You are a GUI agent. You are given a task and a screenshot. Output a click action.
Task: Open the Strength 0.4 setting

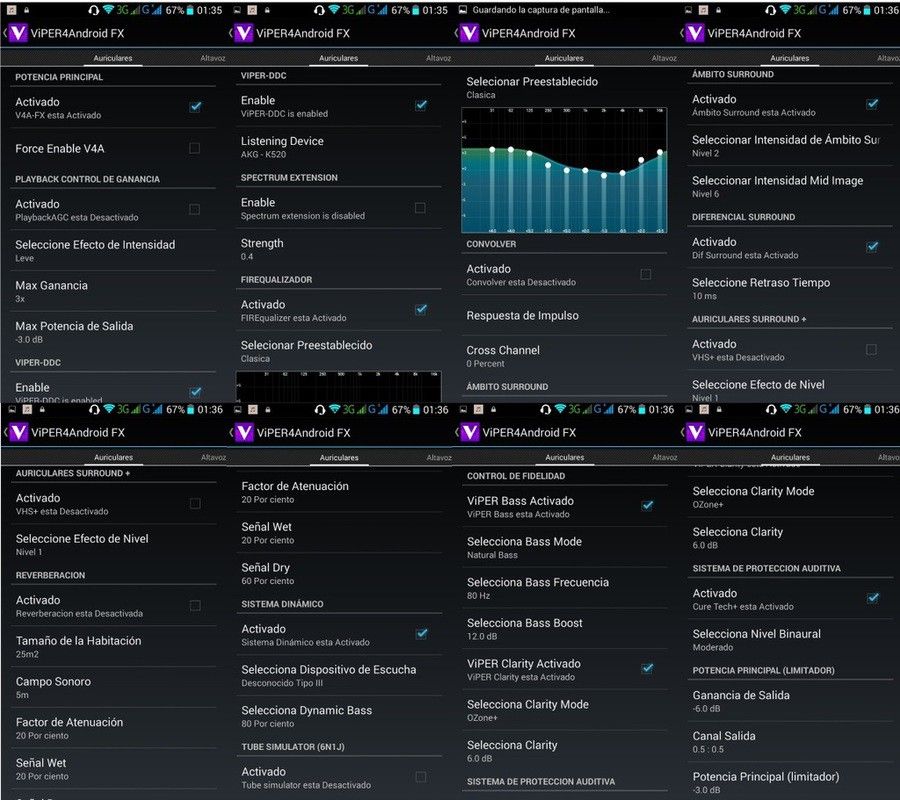tap(338, 249)
